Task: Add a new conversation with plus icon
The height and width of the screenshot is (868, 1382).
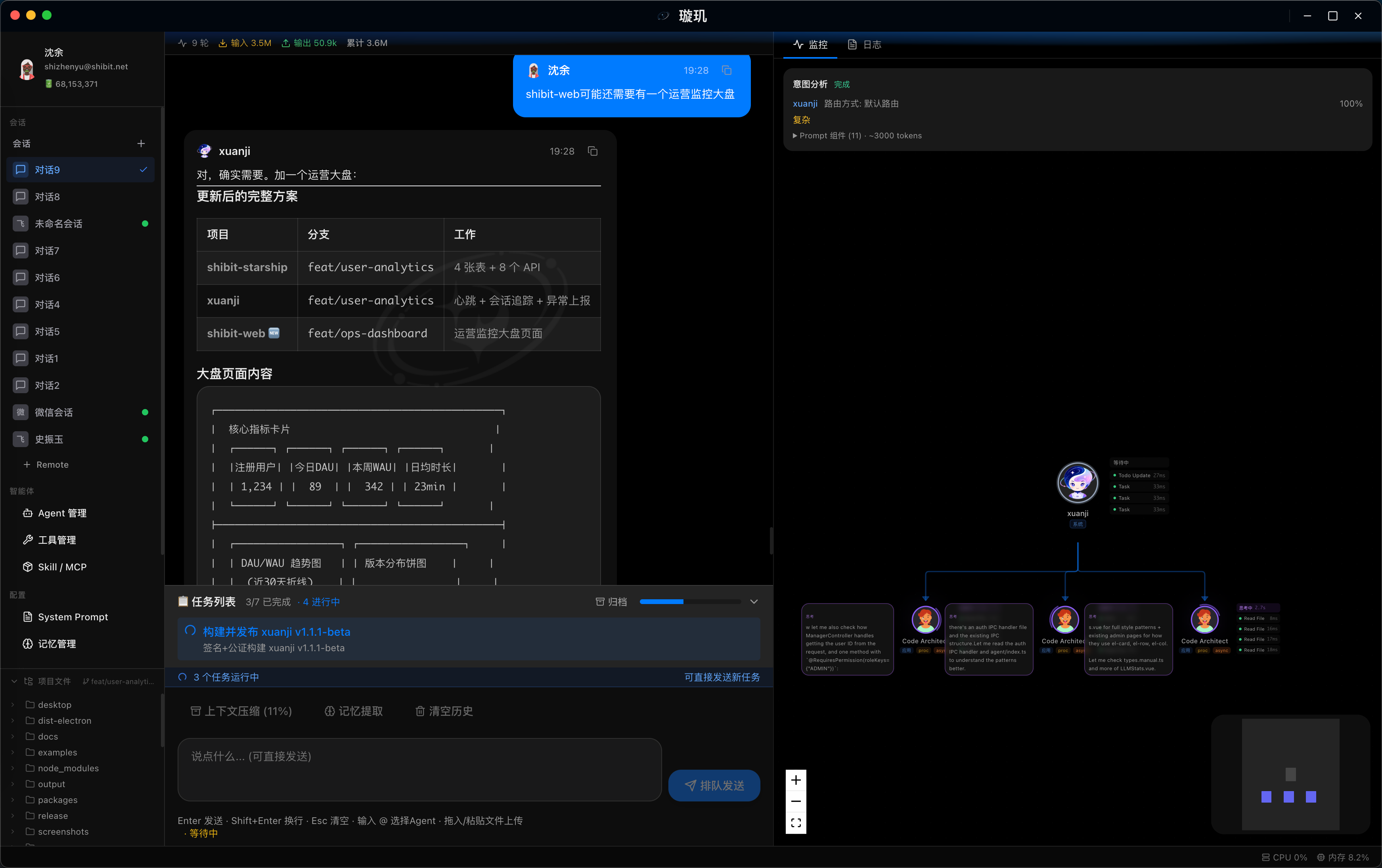Action: [141, 143]
